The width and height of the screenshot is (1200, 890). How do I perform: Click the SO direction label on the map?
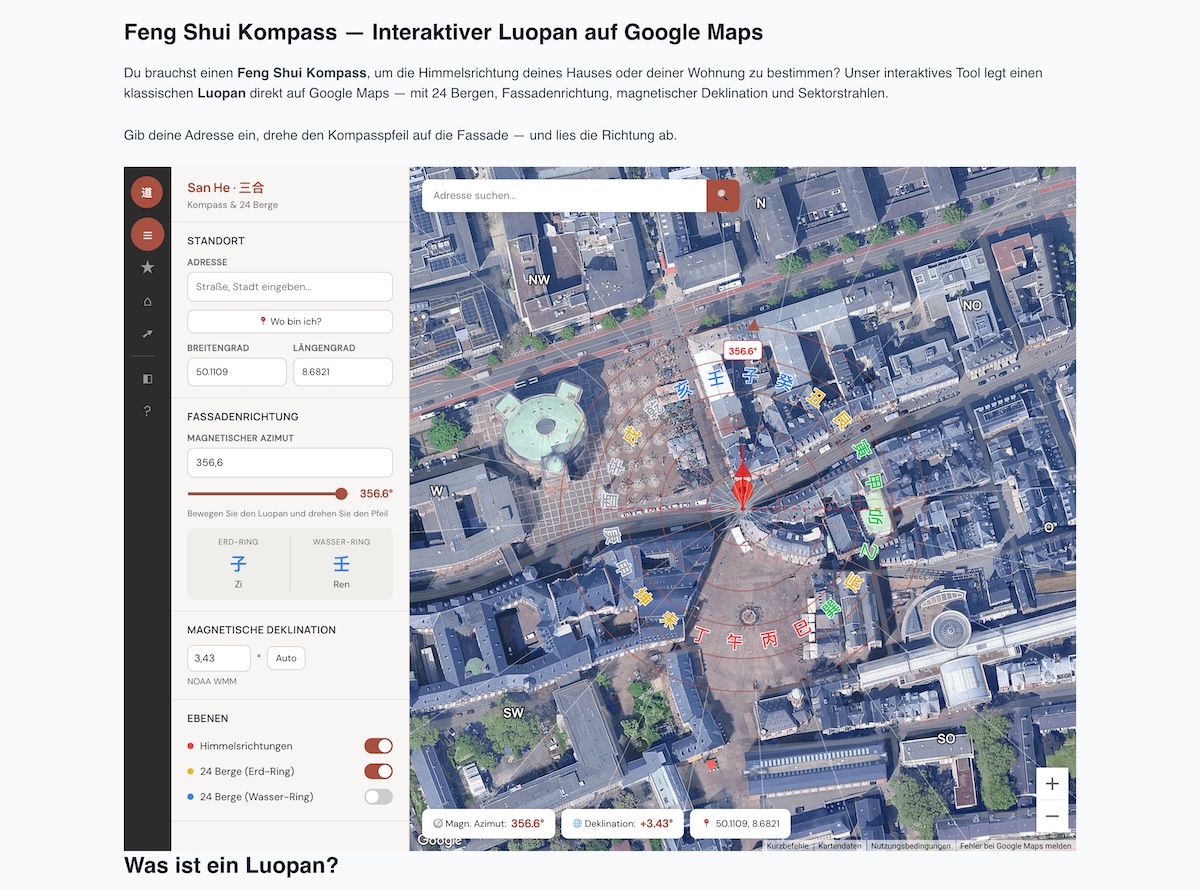(945, 739)
